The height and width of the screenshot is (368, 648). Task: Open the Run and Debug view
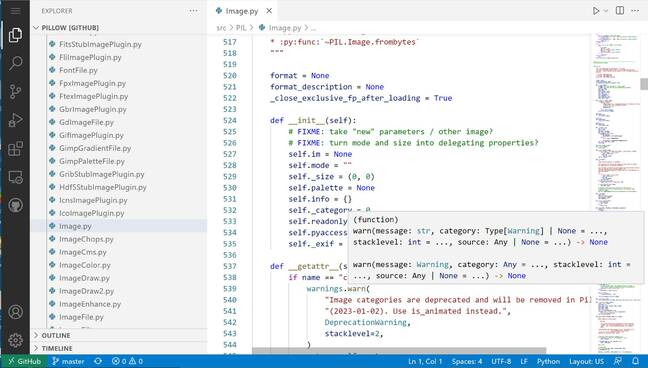click(15, 120)
